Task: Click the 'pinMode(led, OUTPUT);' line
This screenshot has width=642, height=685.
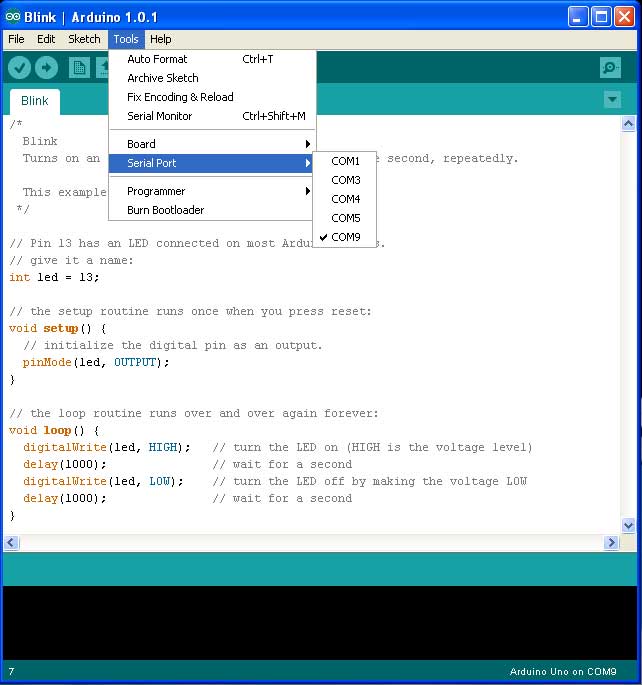Action: point(96,363)
